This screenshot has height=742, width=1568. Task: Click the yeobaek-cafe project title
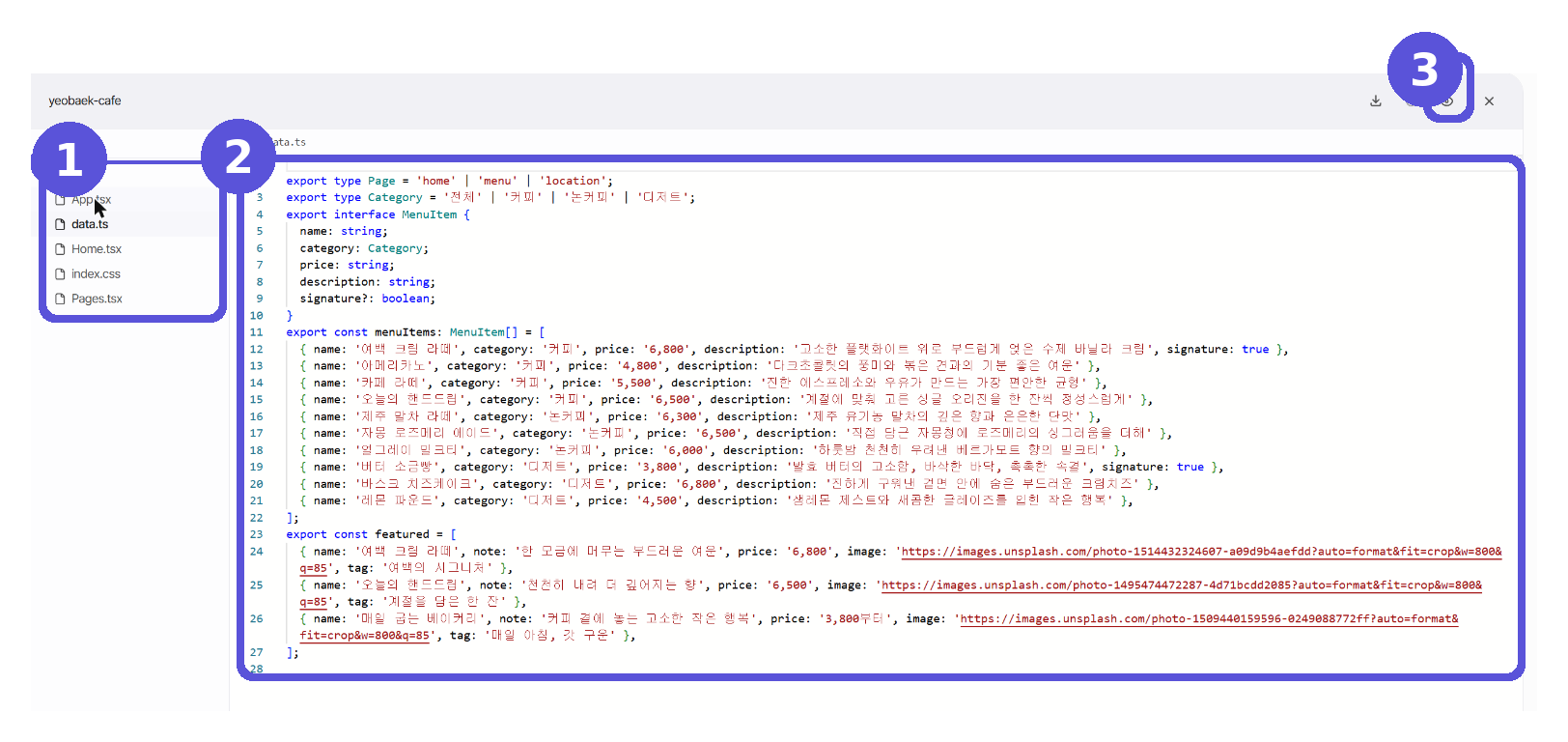pyautogui.click(x=85, y=100)
